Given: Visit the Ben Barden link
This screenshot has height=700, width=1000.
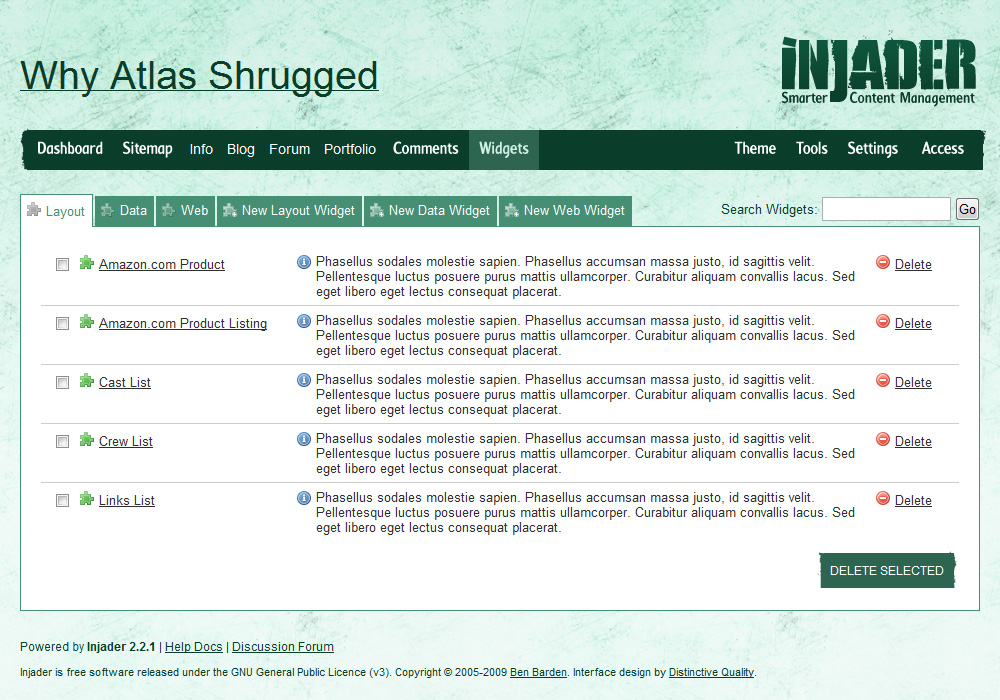Looking at the screenshot, I should (538, 672).
